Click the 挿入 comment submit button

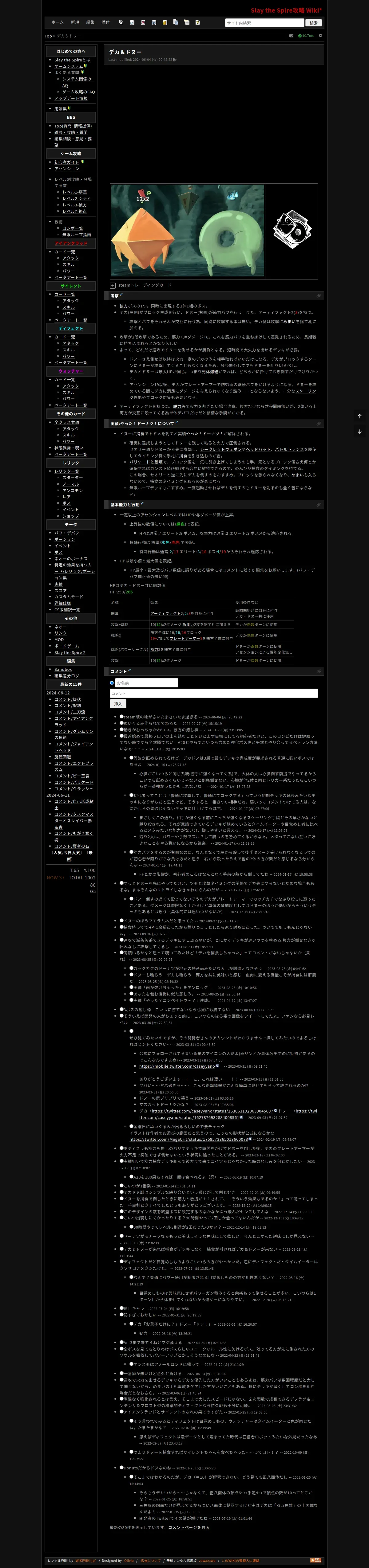(118, 704)
